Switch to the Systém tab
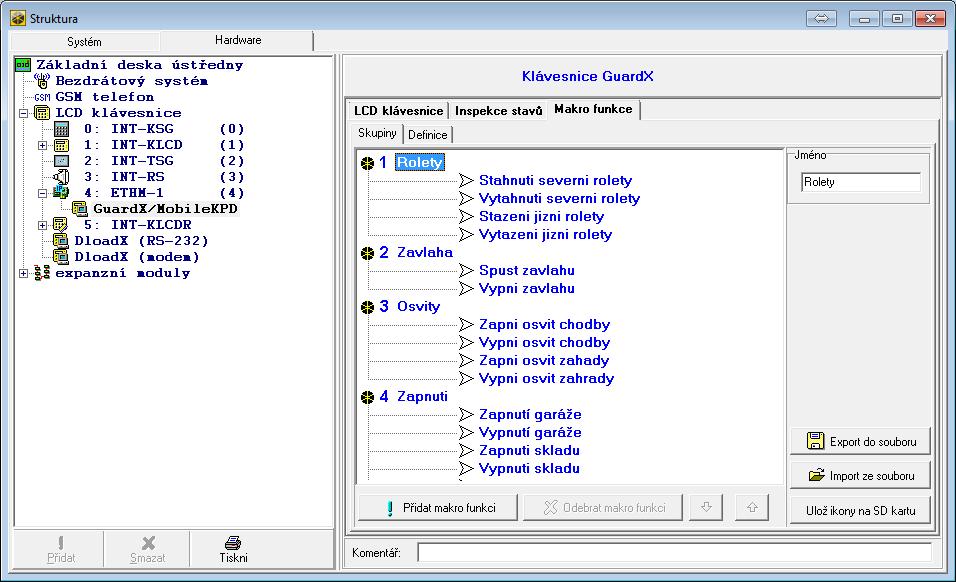This screenshot has width=956, height=582. tap(85, 41)
